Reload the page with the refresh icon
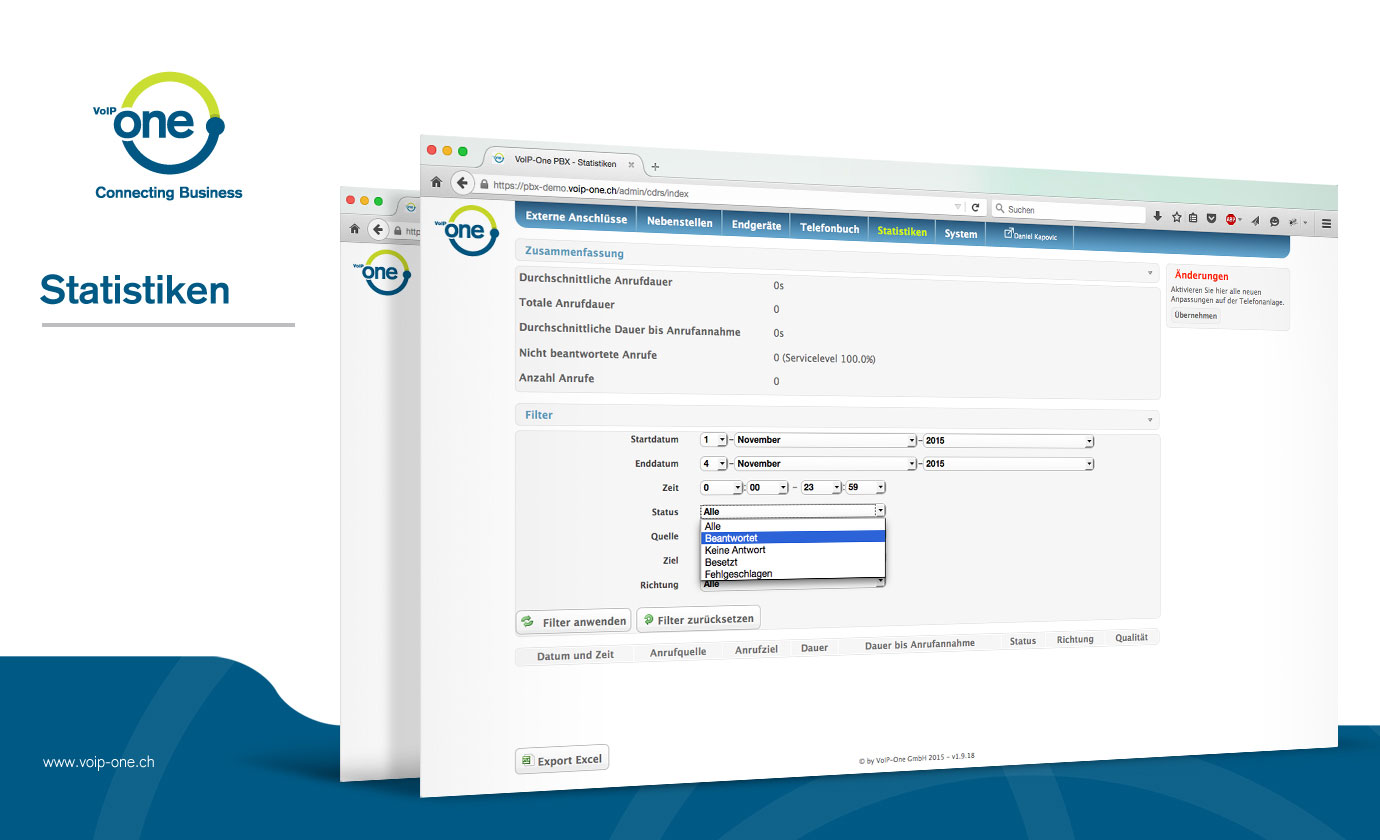This screenshot has width=1380, height=840. [975, 208]
